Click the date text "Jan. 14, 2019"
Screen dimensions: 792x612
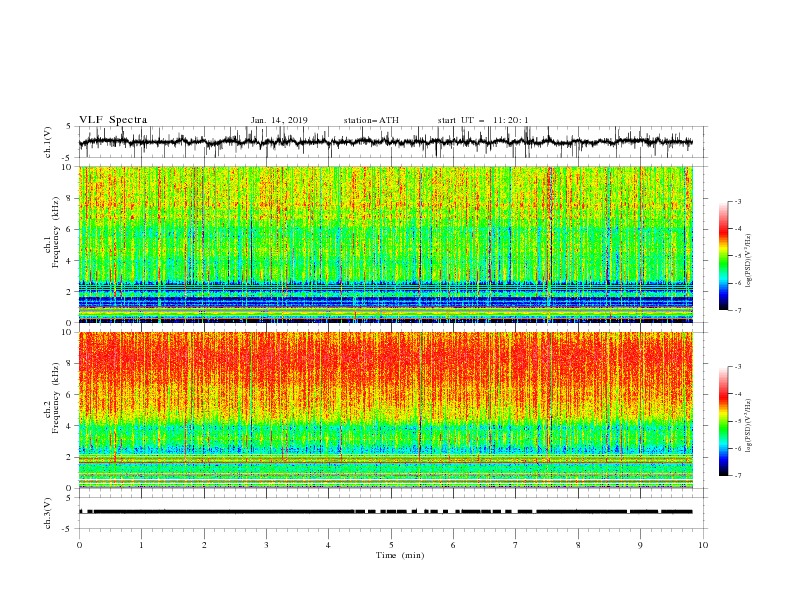(279, 120)
